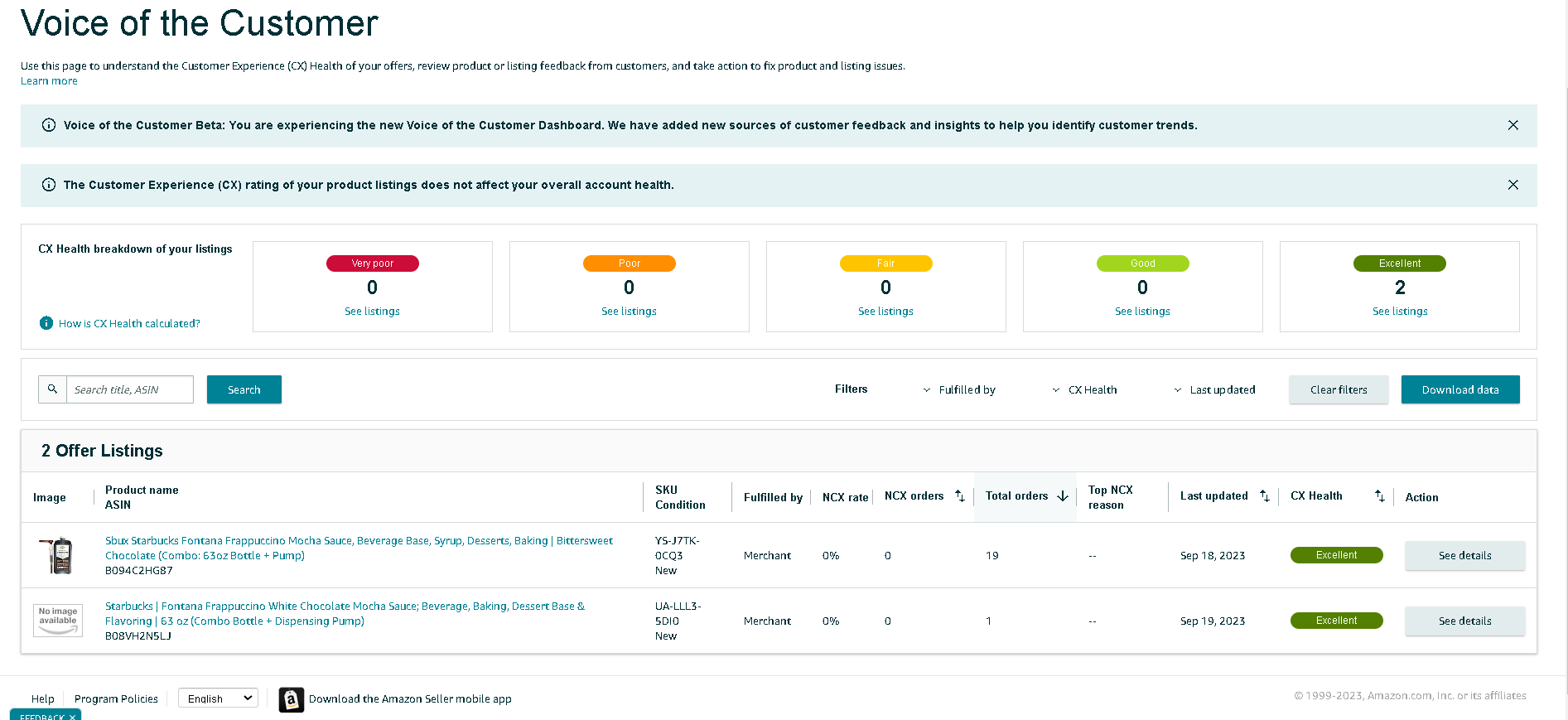Viewport: 1568px width, 720px height.
Task: See details for ASIN B08VH2N5LJ
Action: (1464, 621)
